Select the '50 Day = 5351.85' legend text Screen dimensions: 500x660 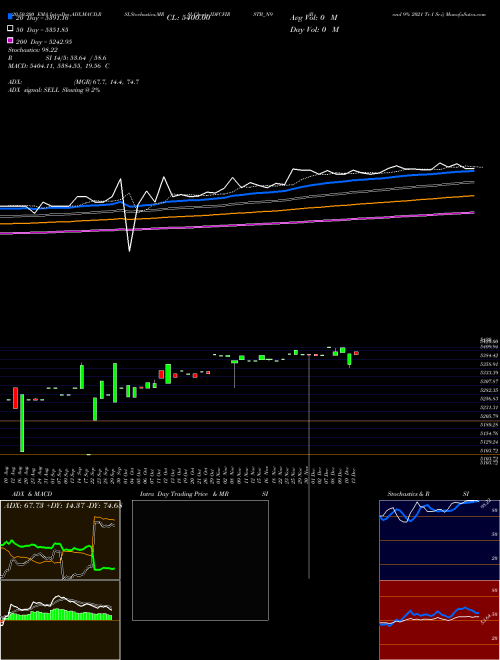coord(42,30)
